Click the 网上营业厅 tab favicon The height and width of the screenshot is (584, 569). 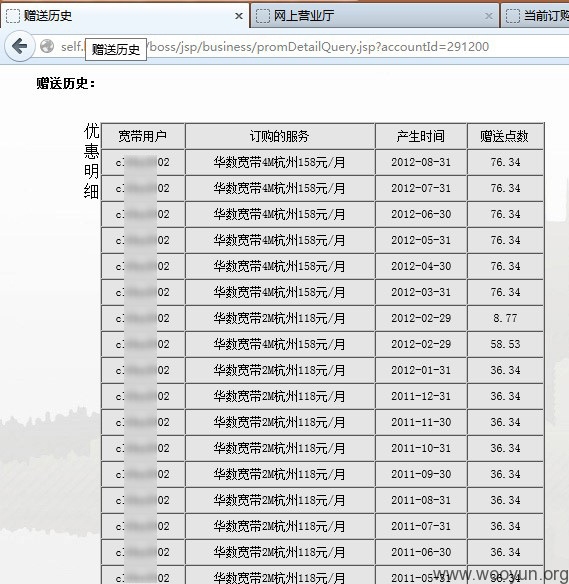coord(263,16)
